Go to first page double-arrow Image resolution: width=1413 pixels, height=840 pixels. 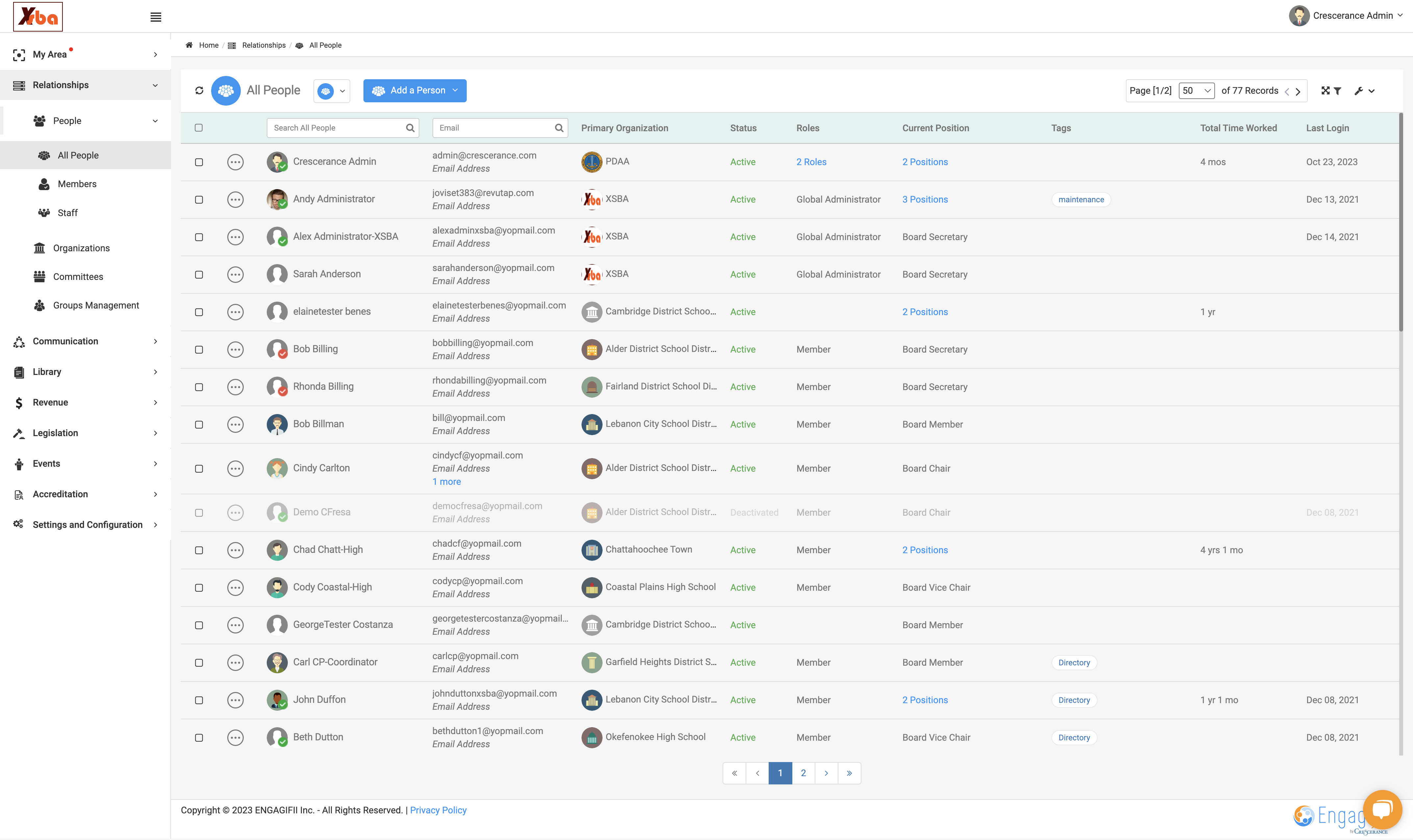coord(734,773)
